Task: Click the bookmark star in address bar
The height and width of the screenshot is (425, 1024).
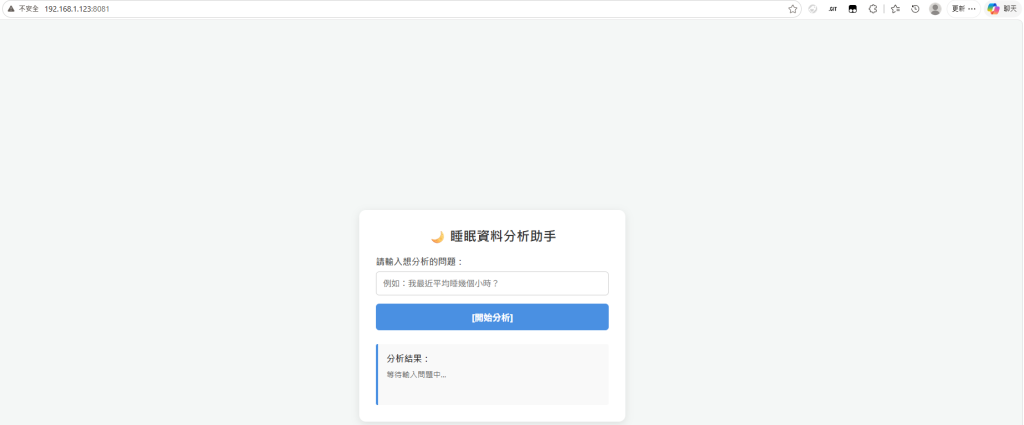Action: (792, 9)
